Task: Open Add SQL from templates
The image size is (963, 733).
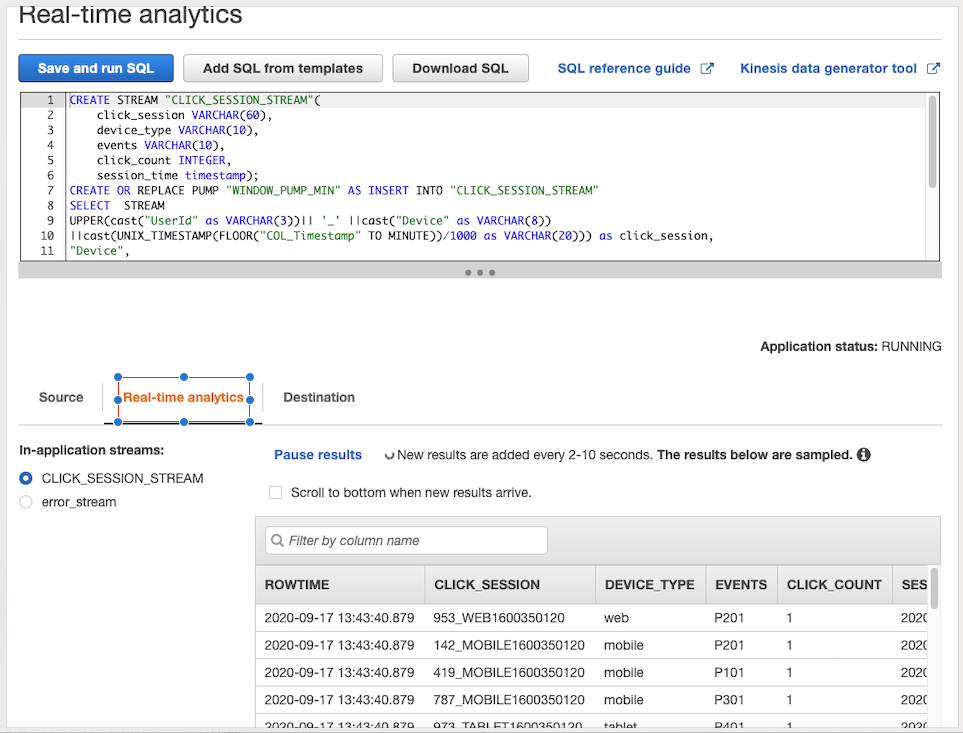Action: click(x=282, y=68)
